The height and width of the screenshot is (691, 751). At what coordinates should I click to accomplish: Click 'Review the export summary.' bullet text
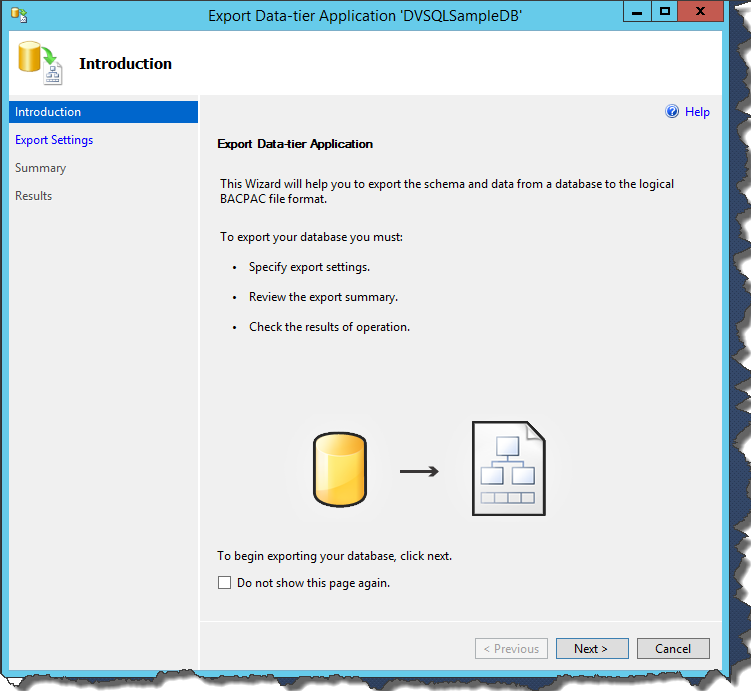(323, 297)
